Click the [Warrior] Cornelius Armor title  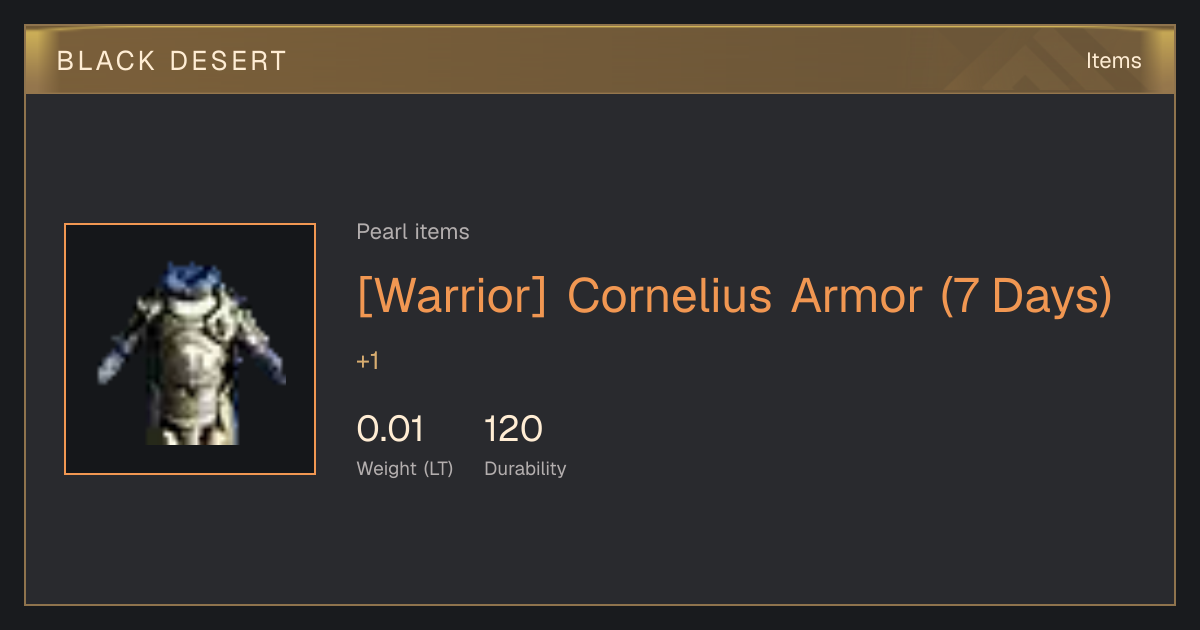[x=734, y=296]
